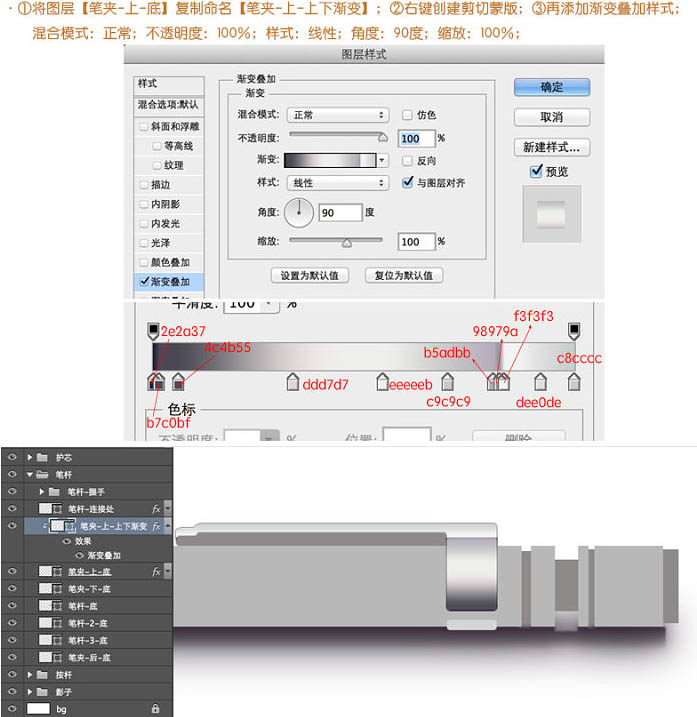The height and width of the screenshot is (717, 697).
Task: Hide the 护芯 group visibility
Action: point(12,457)
